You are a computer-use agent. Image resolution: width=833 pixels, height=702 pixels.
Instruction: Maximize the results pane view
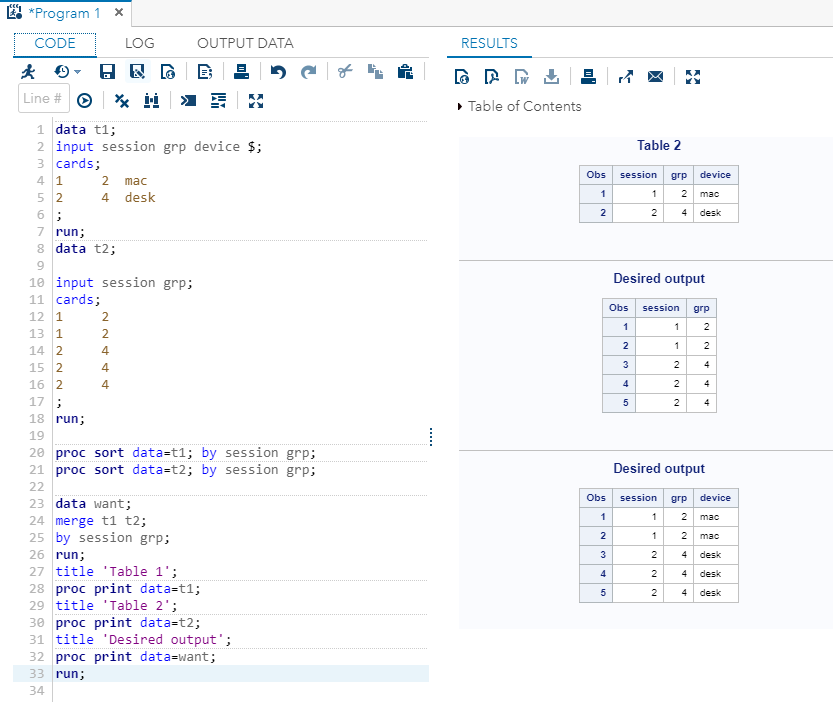coord(694,77)
